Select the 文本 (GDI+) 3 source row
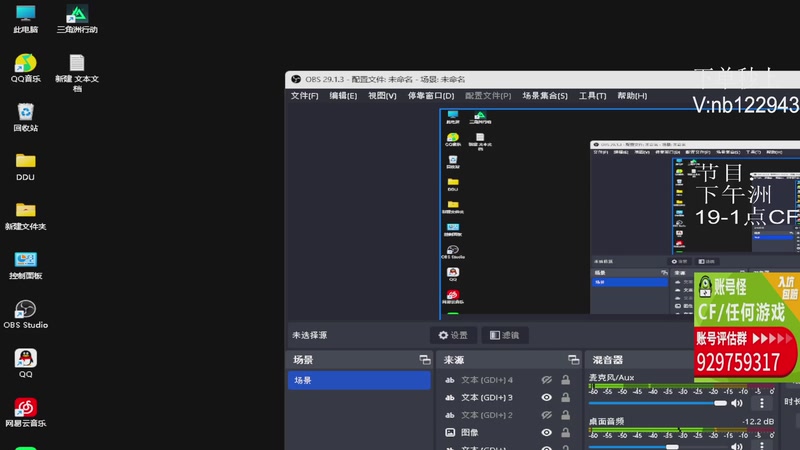This screenshot has width=800, height=450. 507,397
